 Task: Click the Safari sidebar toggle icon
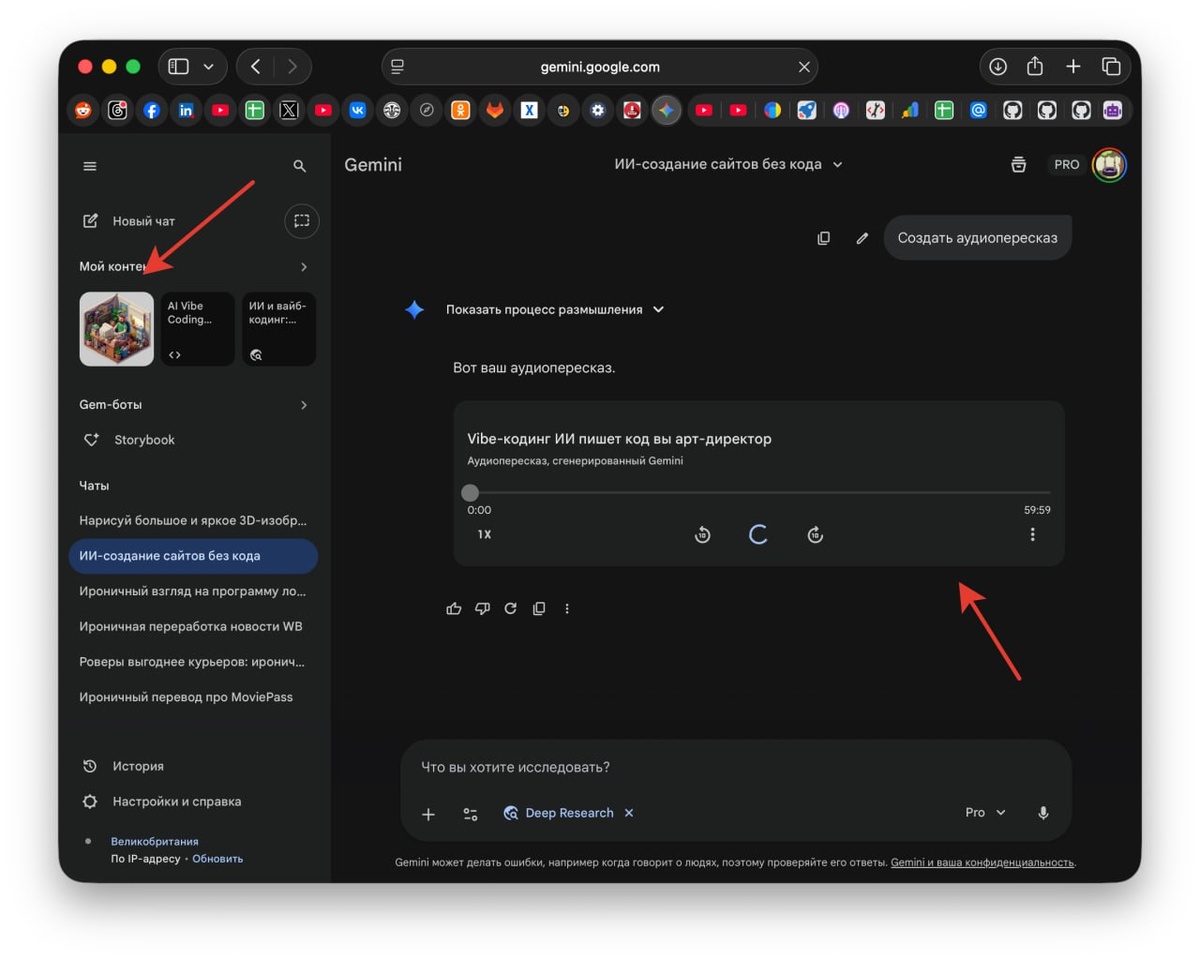click(178, 67)
